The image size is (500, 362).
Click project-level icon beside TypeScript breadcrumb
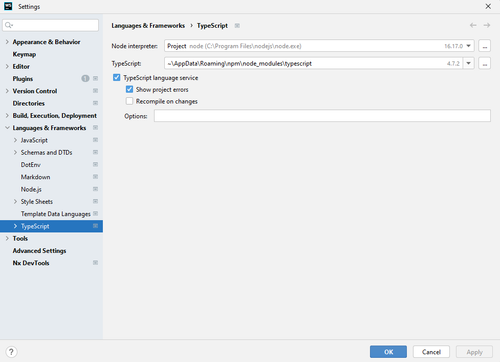click(x=237, y=26)
